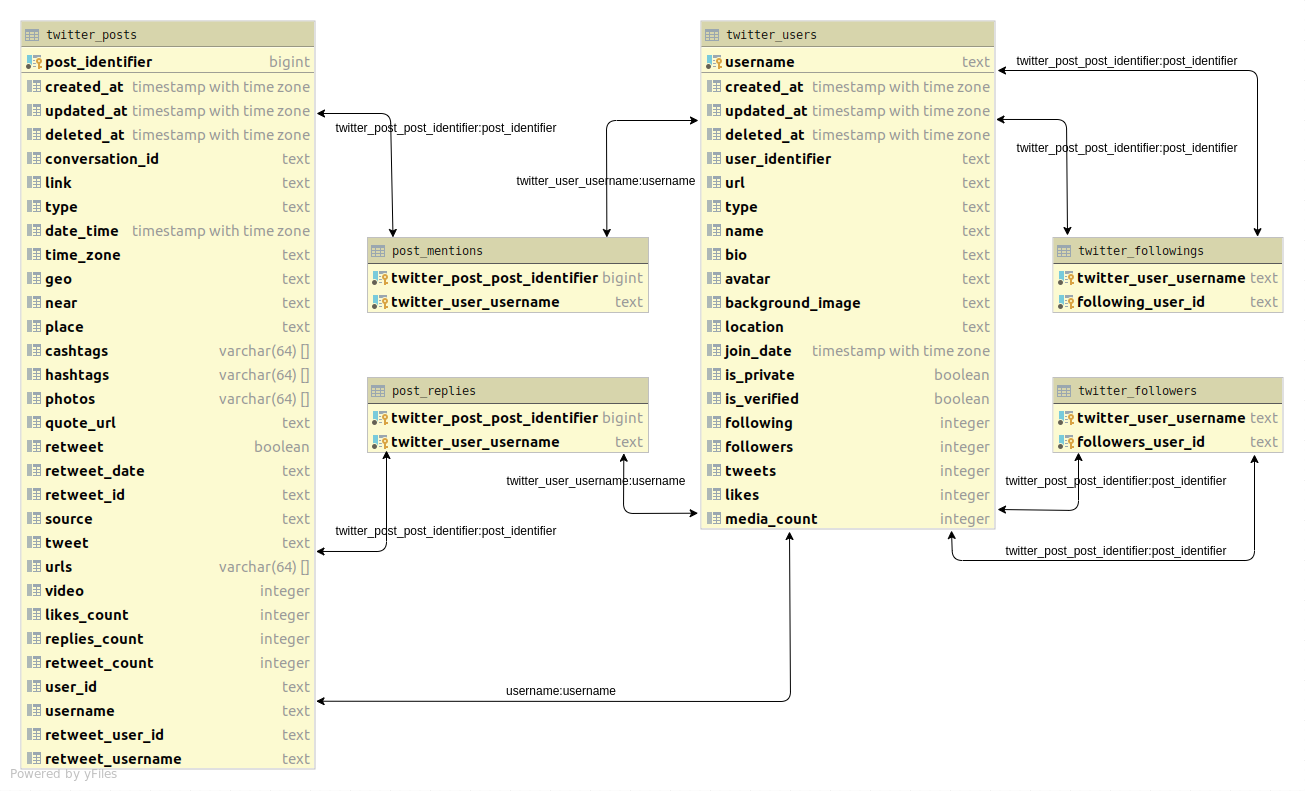This screenshot has height=791, width=1305.
Task: Select the post_mentions table title
Action: [438, 251]
